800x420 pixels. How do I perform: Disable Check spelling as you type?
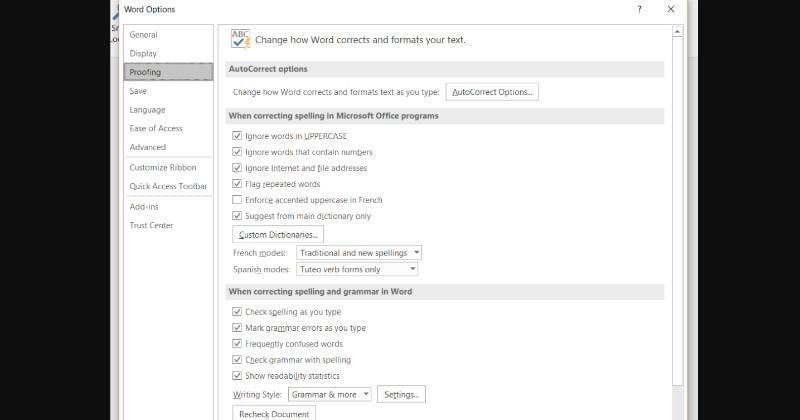coord(237,312)
